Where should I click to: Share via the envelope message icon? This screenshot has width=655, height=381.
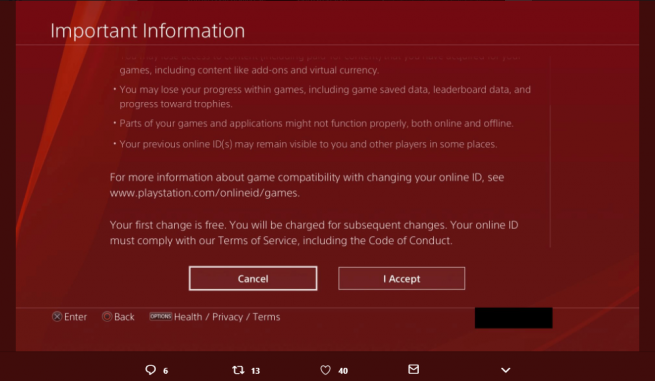pyautogui.click(x=414, y=369)
